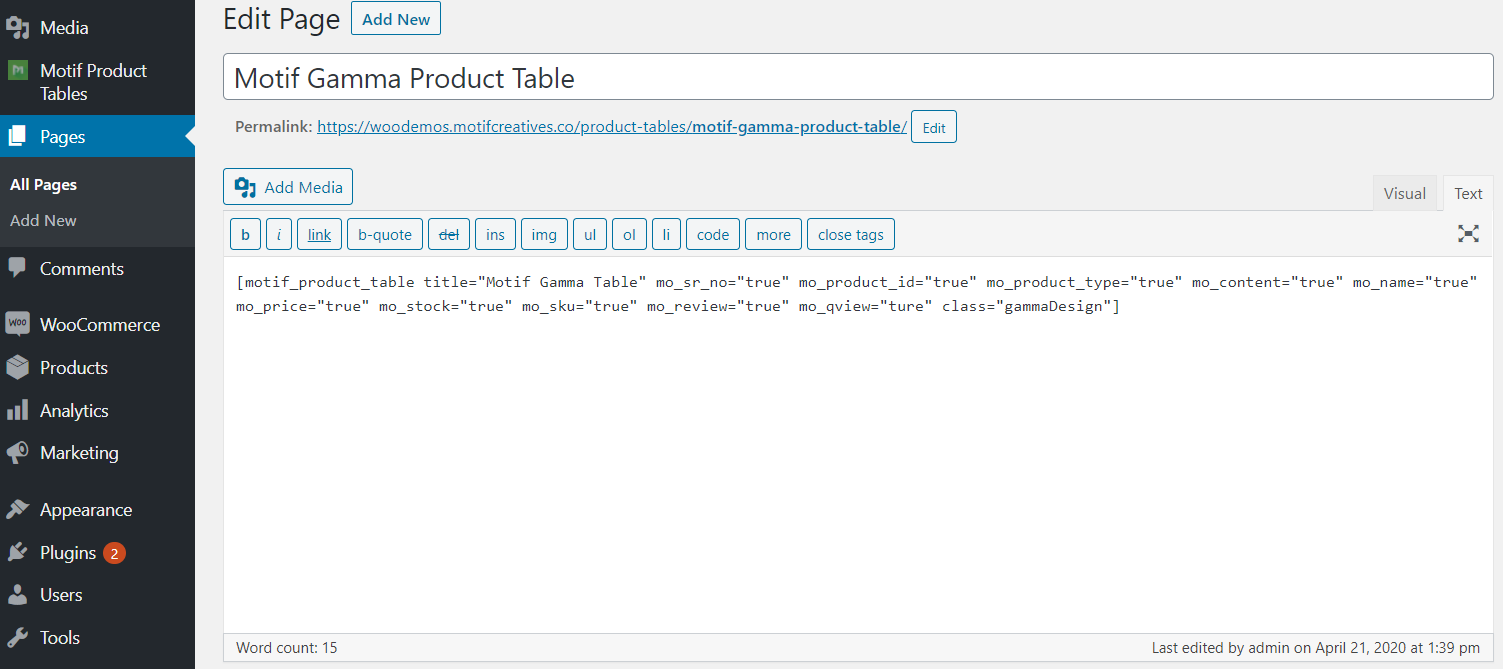Click the Tools wrench icon
The height and width of the screenshot is (669, 1503).
pos(18,637)
